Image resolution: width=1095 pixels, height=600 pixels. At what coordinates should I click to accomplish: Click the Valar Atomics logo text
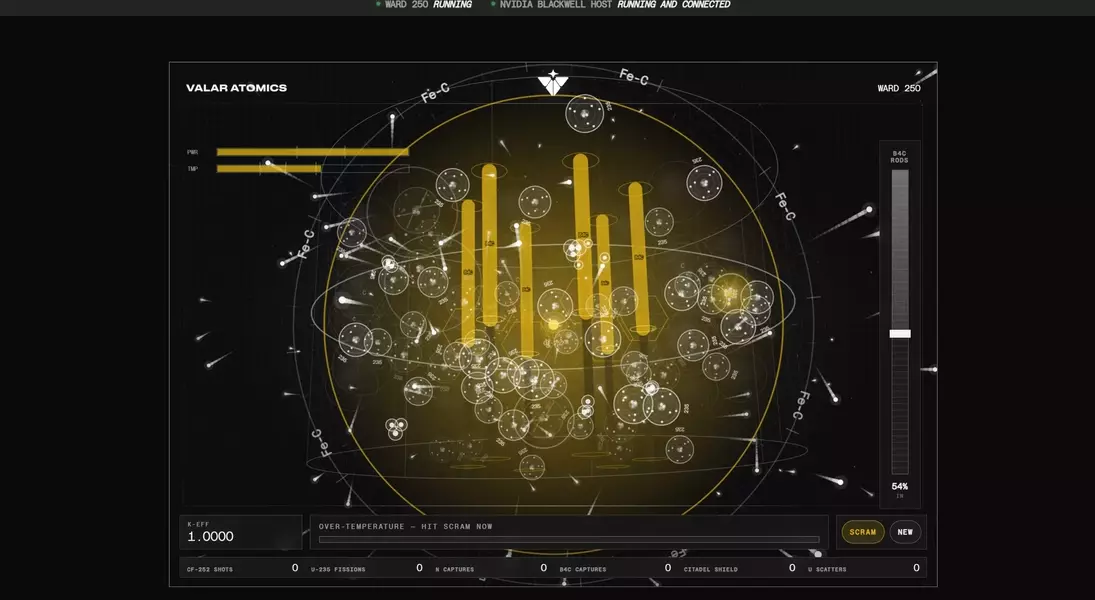(236, 88)
